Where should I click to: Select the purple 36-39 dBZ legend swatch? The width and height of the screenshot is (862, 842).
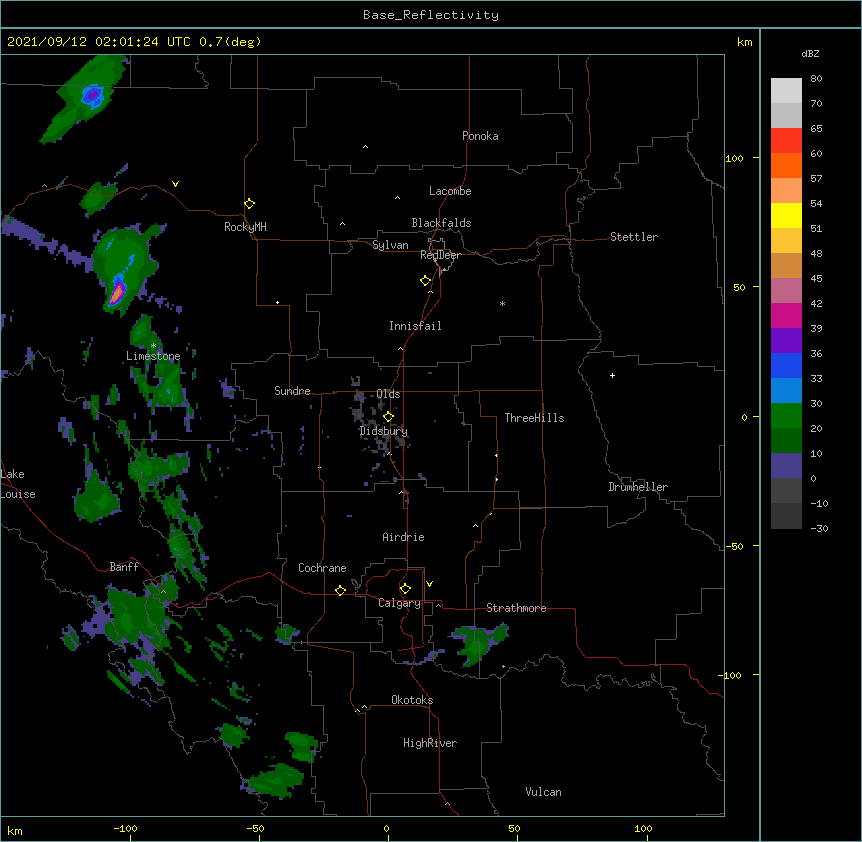click(x=786, y=340)
